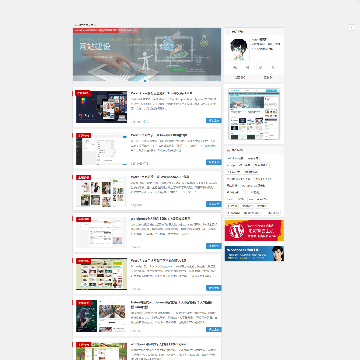360x360 pixels.
Task: Click the green button in the hero banner
Action: point(177,69)
